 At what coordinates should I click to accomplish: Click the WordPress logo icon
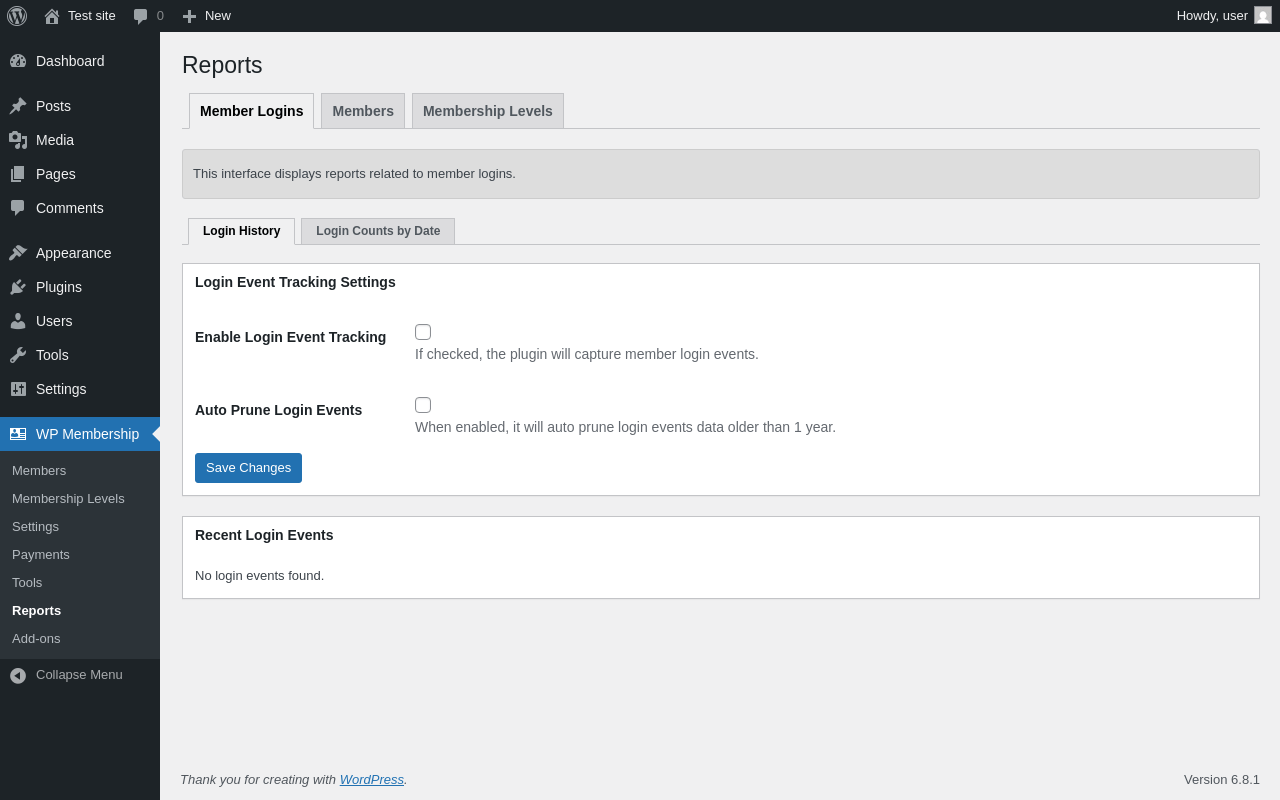click(17, 16)
